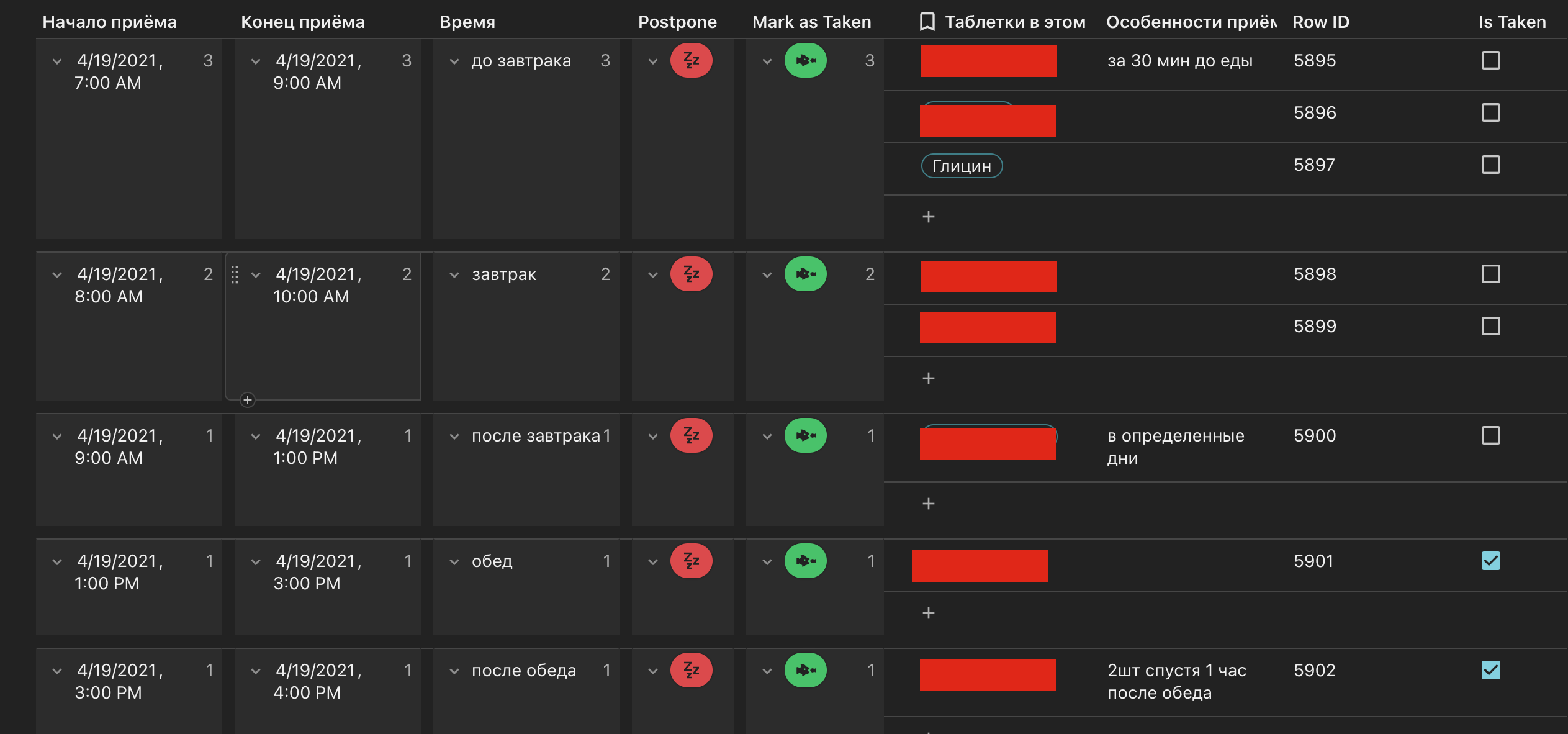
Task: Mark the обед intake as taken
Action: click(805, 561)
